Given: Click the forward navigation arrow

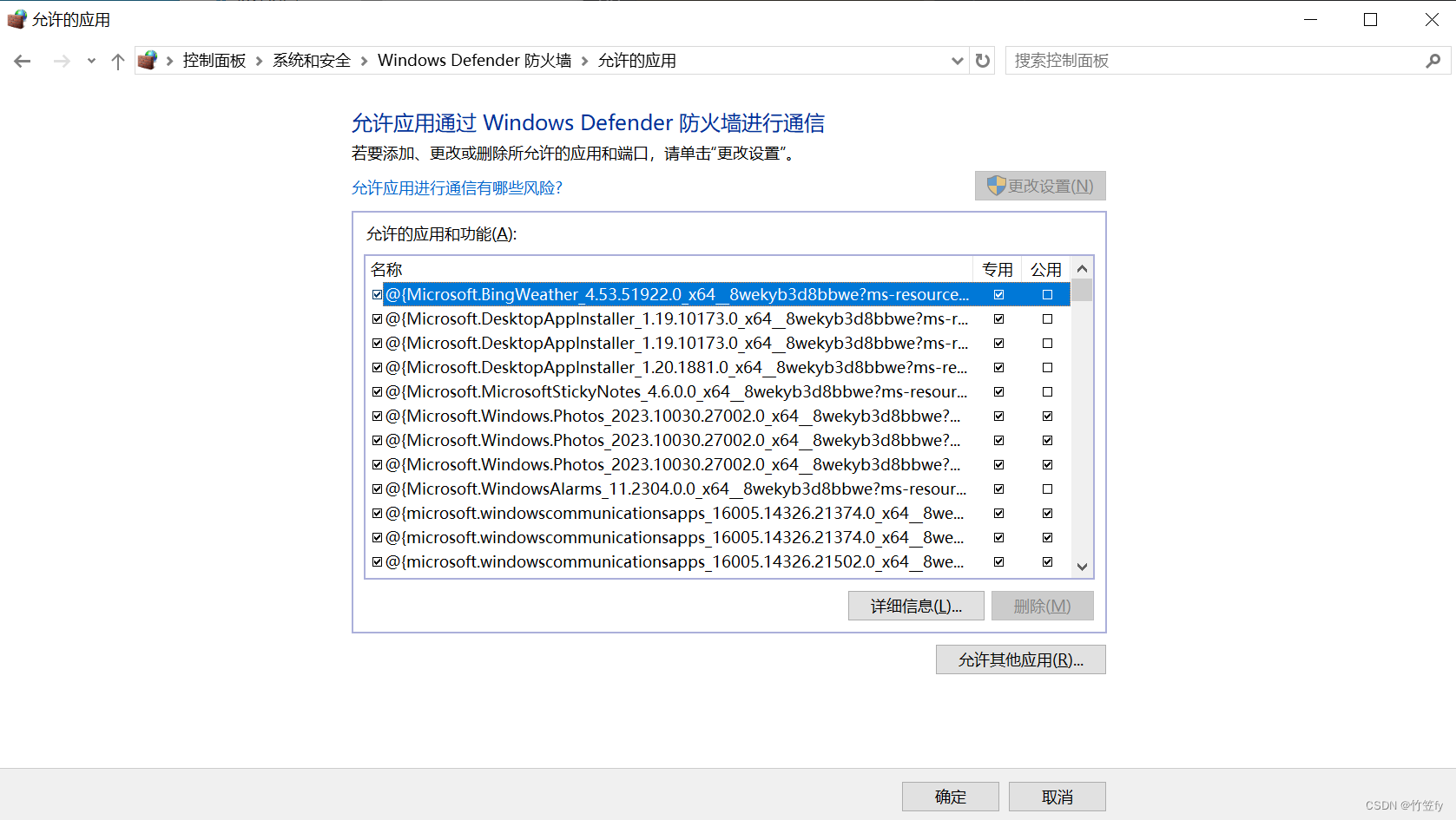Looking at the screenshot, I should point(62,61).
